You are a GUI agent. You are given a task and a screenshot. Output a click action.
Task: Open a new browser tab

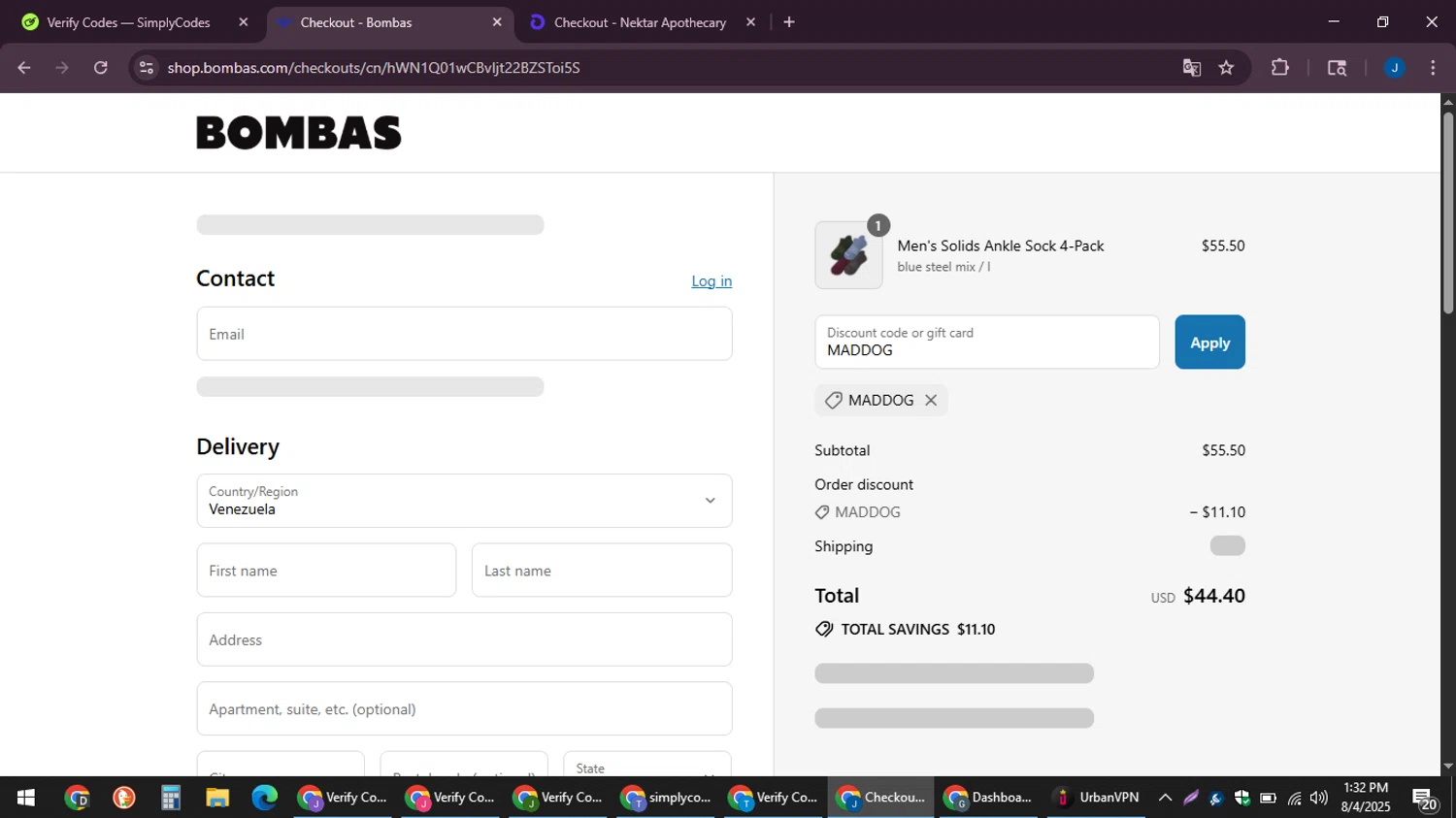tap(789, 22)
